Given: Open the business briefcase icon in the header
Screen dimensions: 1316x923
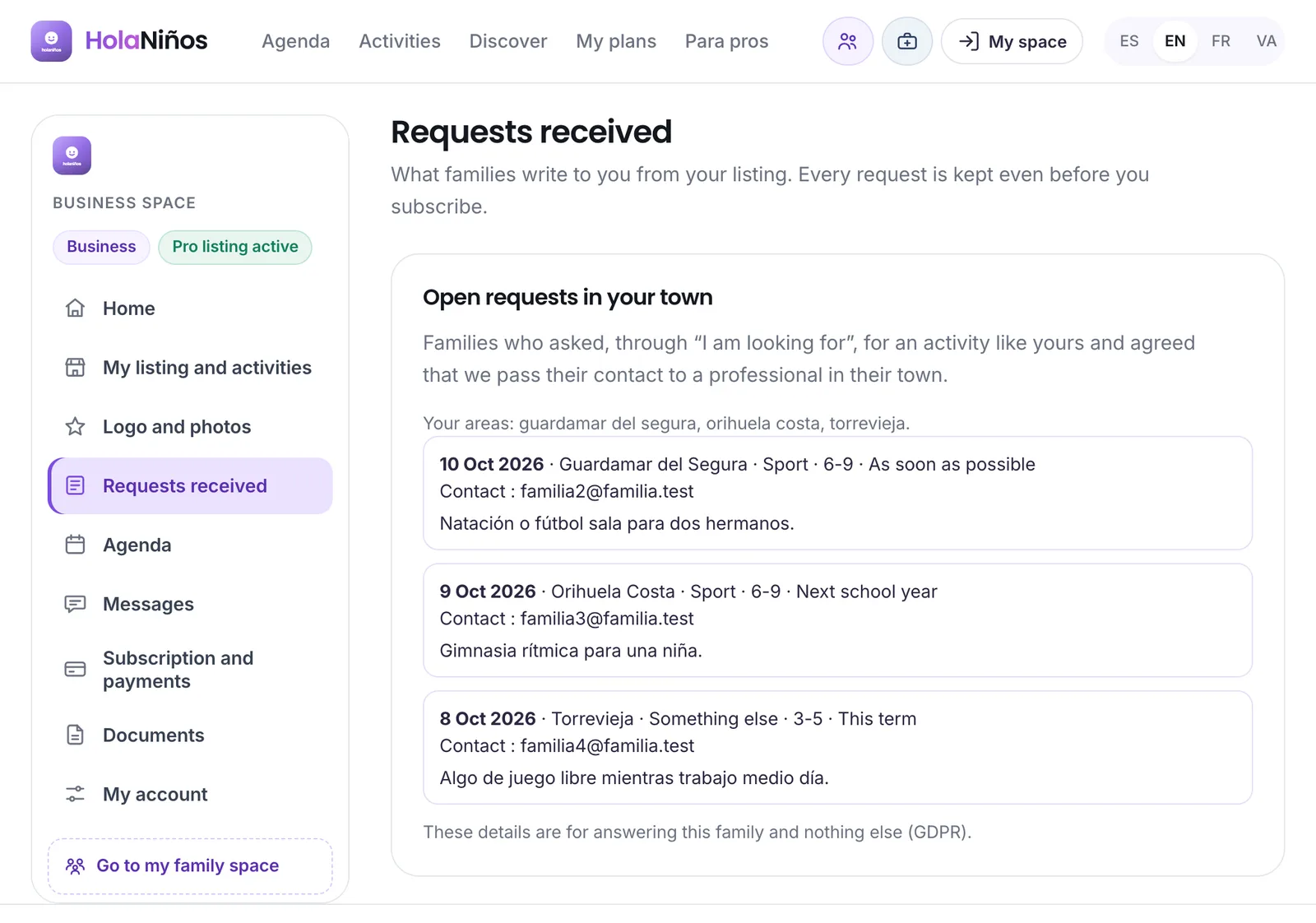Looking at the screenshot, I should click(x=907, y=41).
